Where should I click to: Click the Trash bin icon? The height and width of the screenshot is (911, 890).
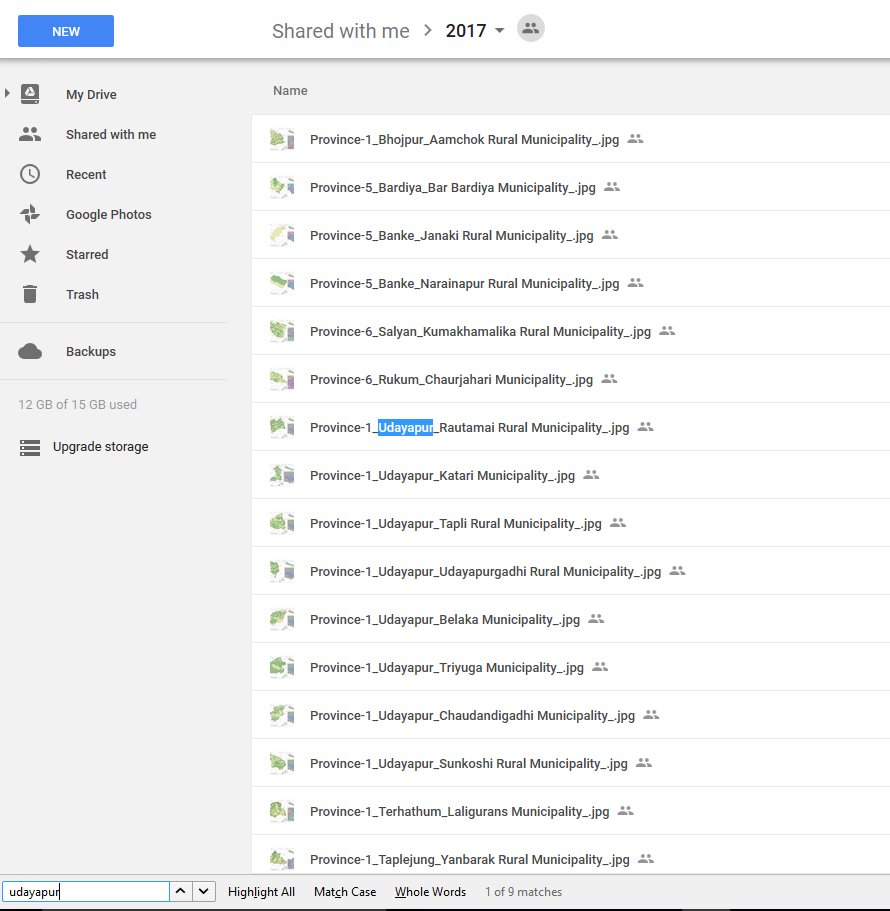tap(30, 294)
